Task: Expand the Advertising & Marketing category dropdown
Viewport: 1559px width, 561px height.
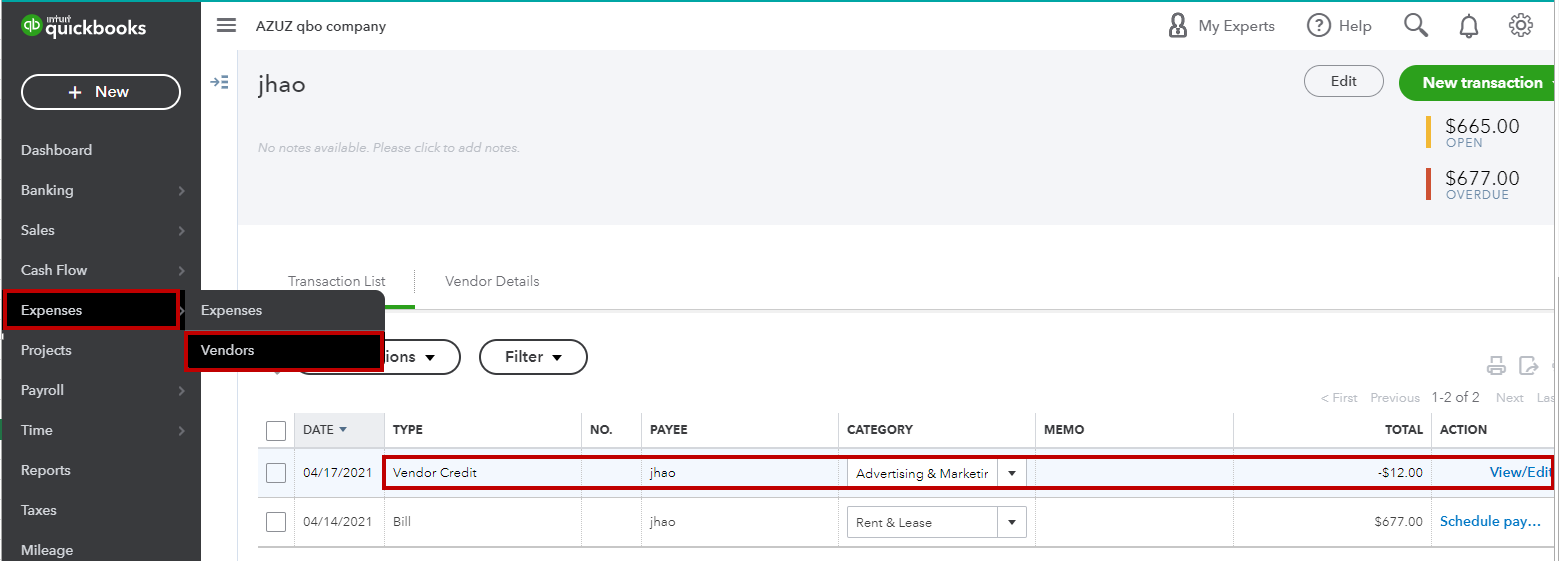Action: tap(1012, 473)
